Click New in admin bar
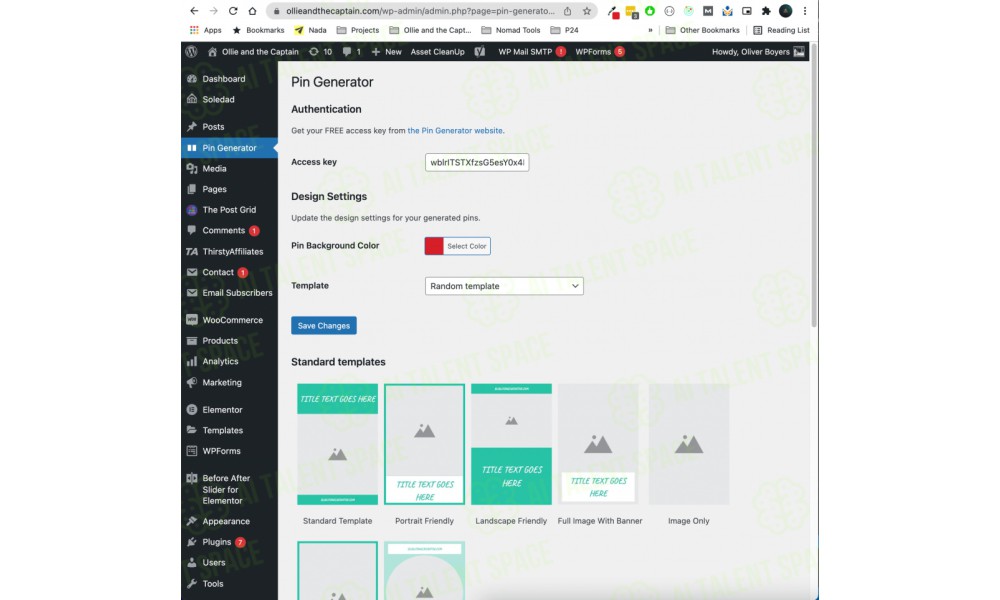Viewport: 1000px width, 600px height. tap(386, 52)
